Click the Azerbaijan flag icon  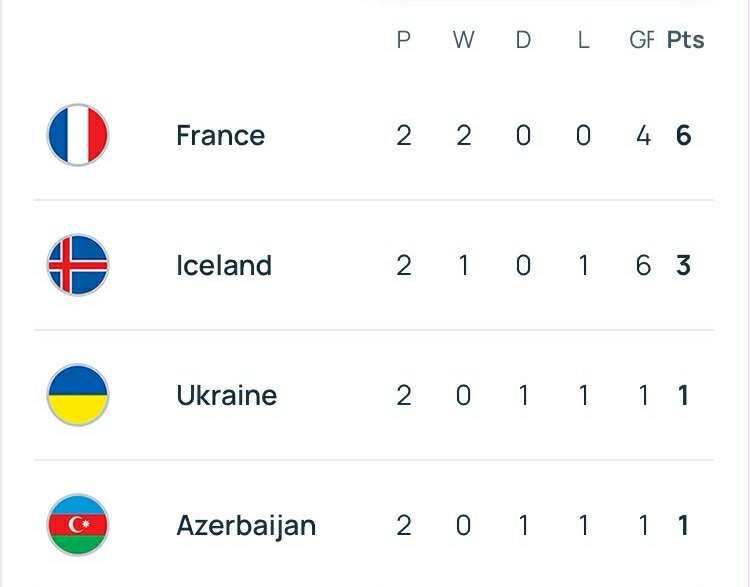point(78,525)
